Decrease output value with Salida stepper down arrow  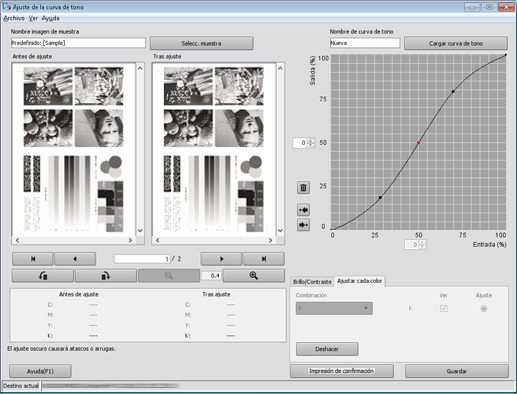click(311, 145)
